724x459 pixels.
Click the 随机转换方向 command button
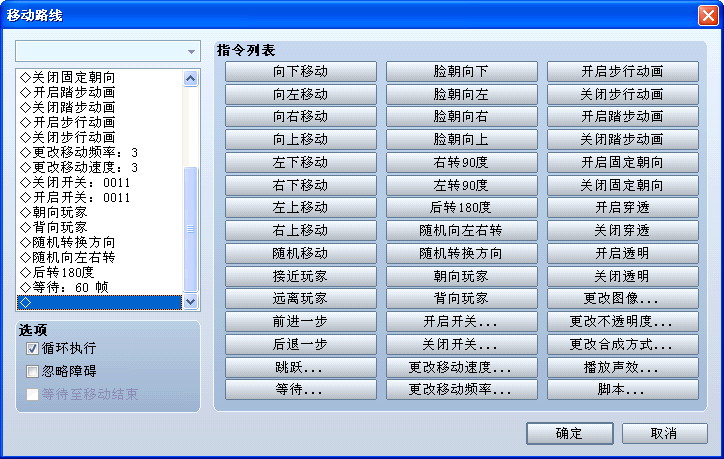[x=462, y=253]
